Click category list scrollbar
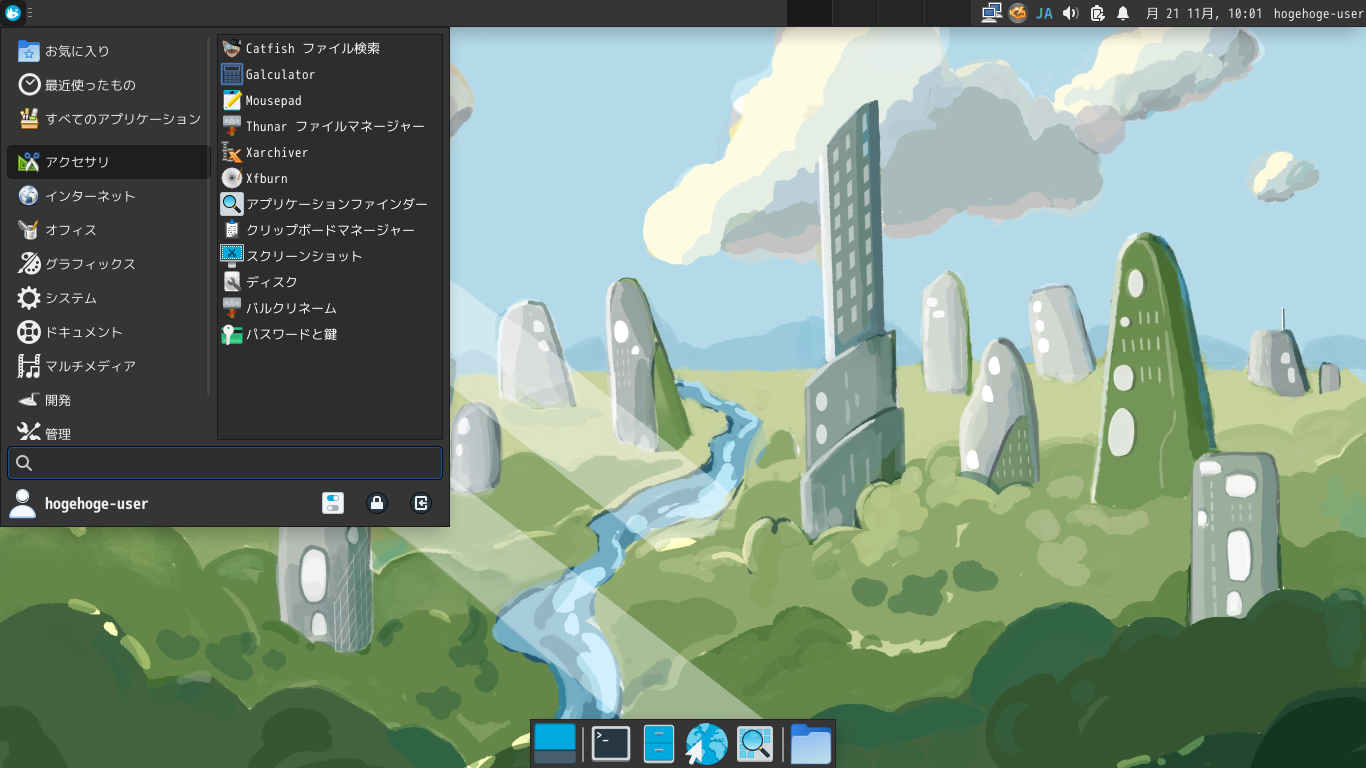The height and width of the screenshot is (768, 1366). [x=209, y=215]
